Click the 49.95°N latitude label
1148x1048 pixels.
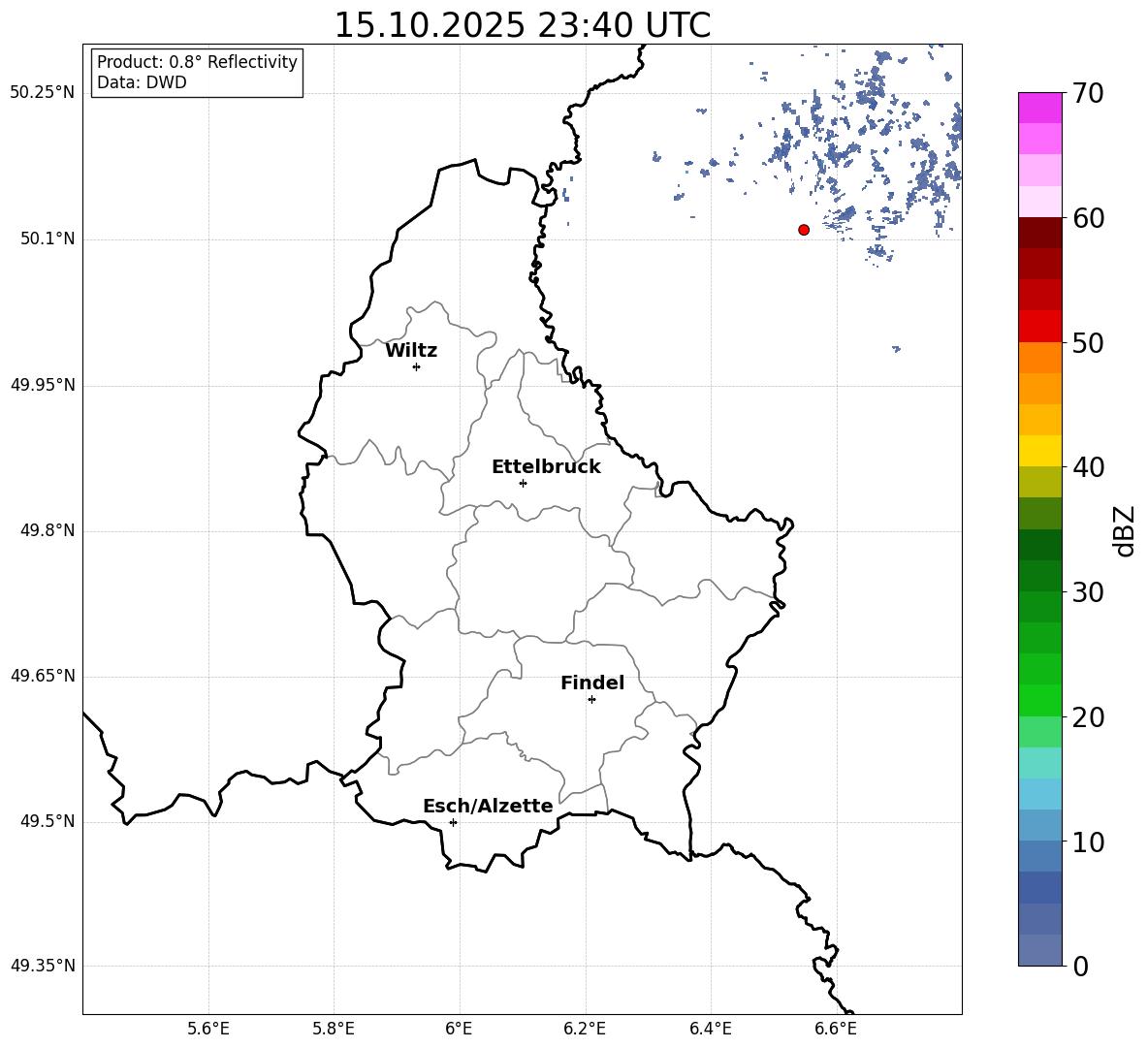tap(43, 385)
